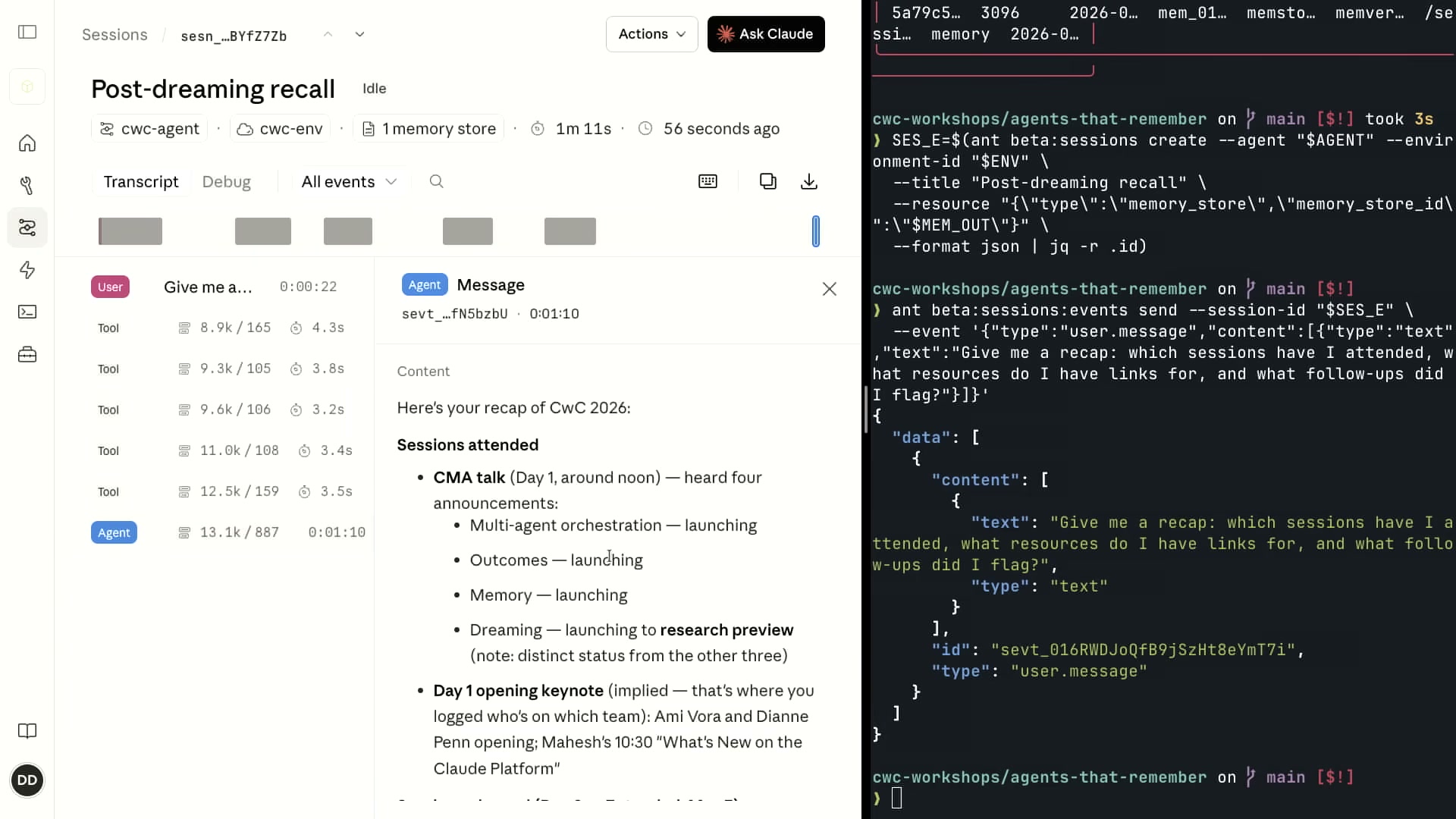
Task: Switch to the Transcript tab
Action: 141,182
